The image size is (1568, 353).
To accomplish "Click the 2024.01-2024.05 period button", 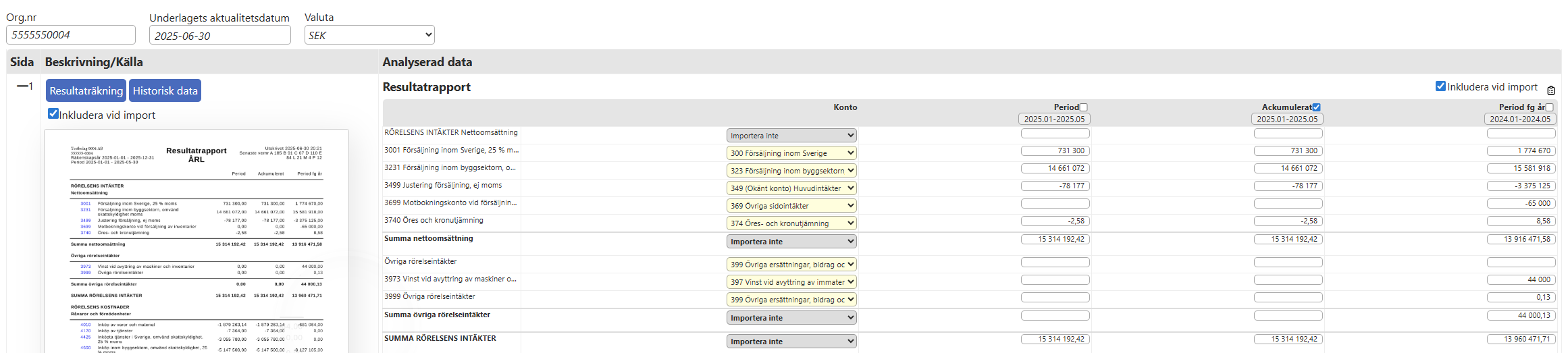I will click(x=1520, y=119).
